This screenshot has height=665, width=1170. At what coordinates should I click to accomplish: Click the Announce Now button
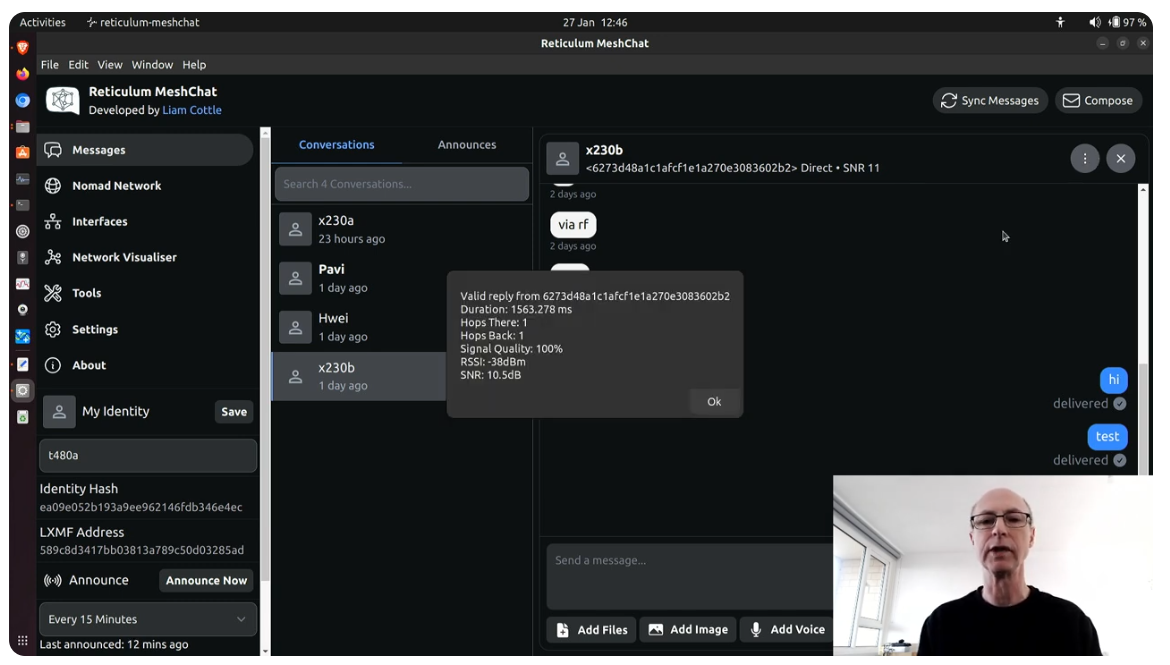[x=206, y=581]
